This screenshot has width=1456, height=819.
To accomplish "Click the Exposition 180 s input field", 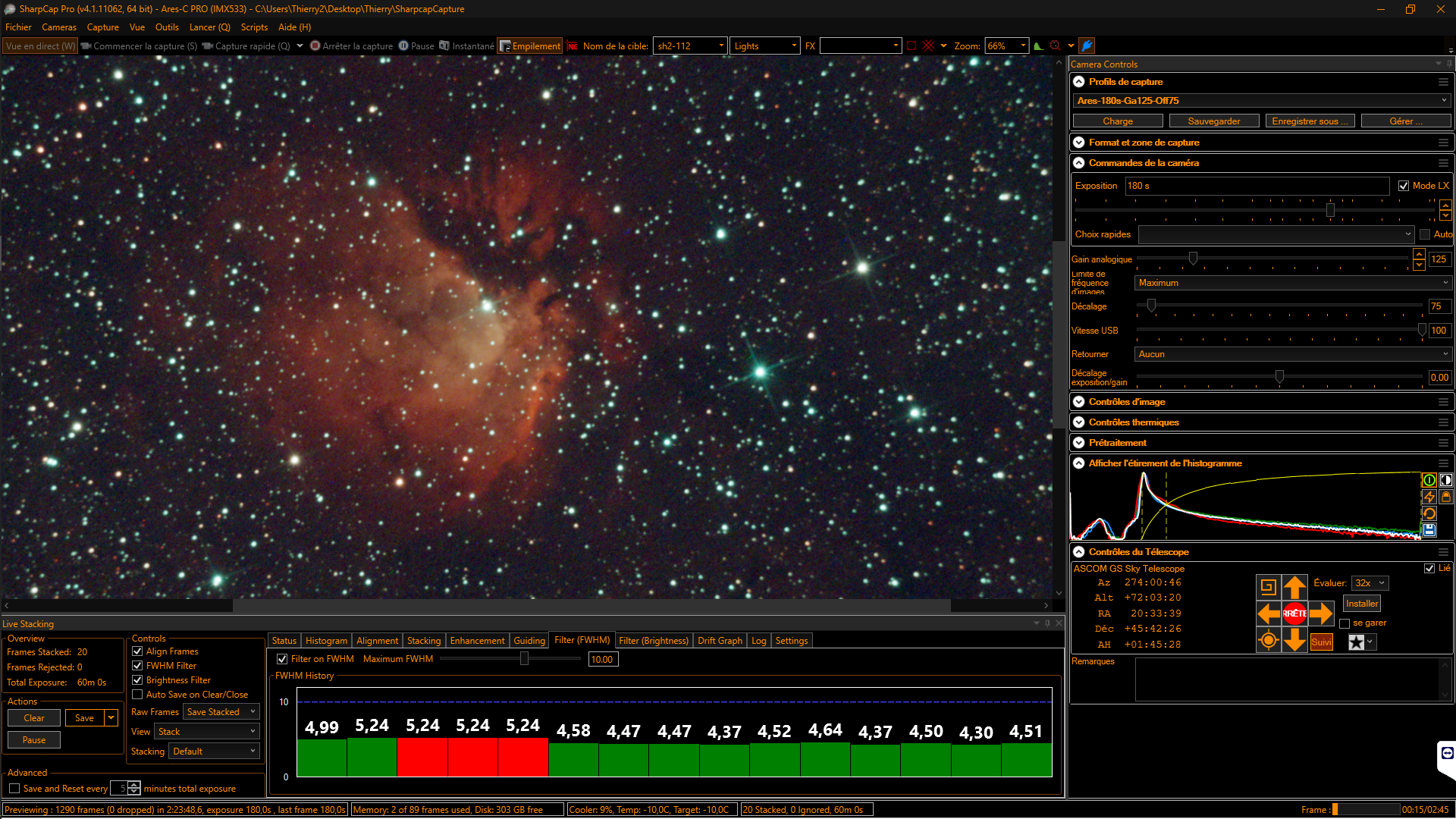I will pos(1257,186).
